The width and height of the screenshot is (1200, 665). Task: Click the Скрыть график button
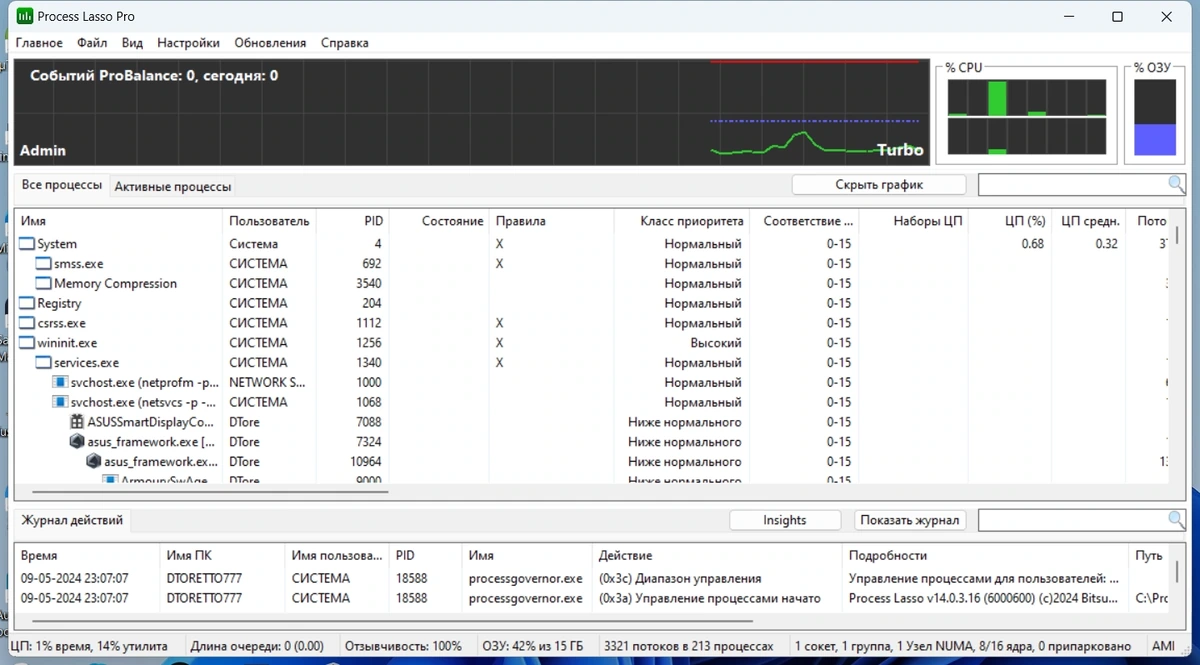click(x=879, y=185)
